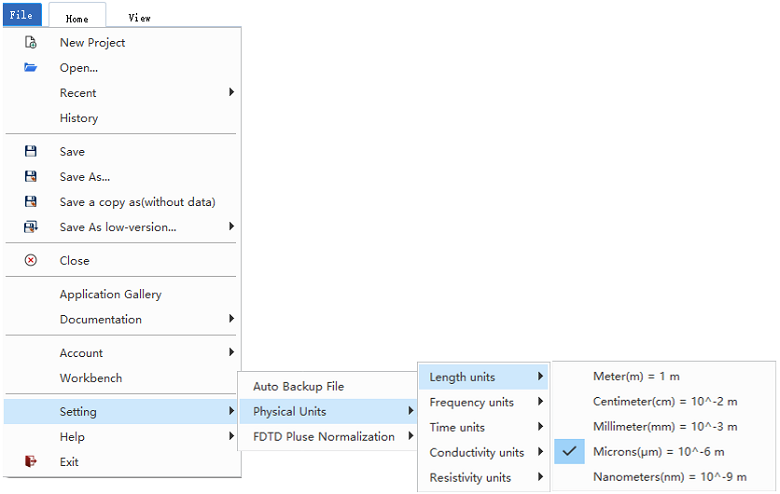Viewport: 780px width, 494px height.
Task: Click the Recent menu label
Action: [x=78, y=93]
